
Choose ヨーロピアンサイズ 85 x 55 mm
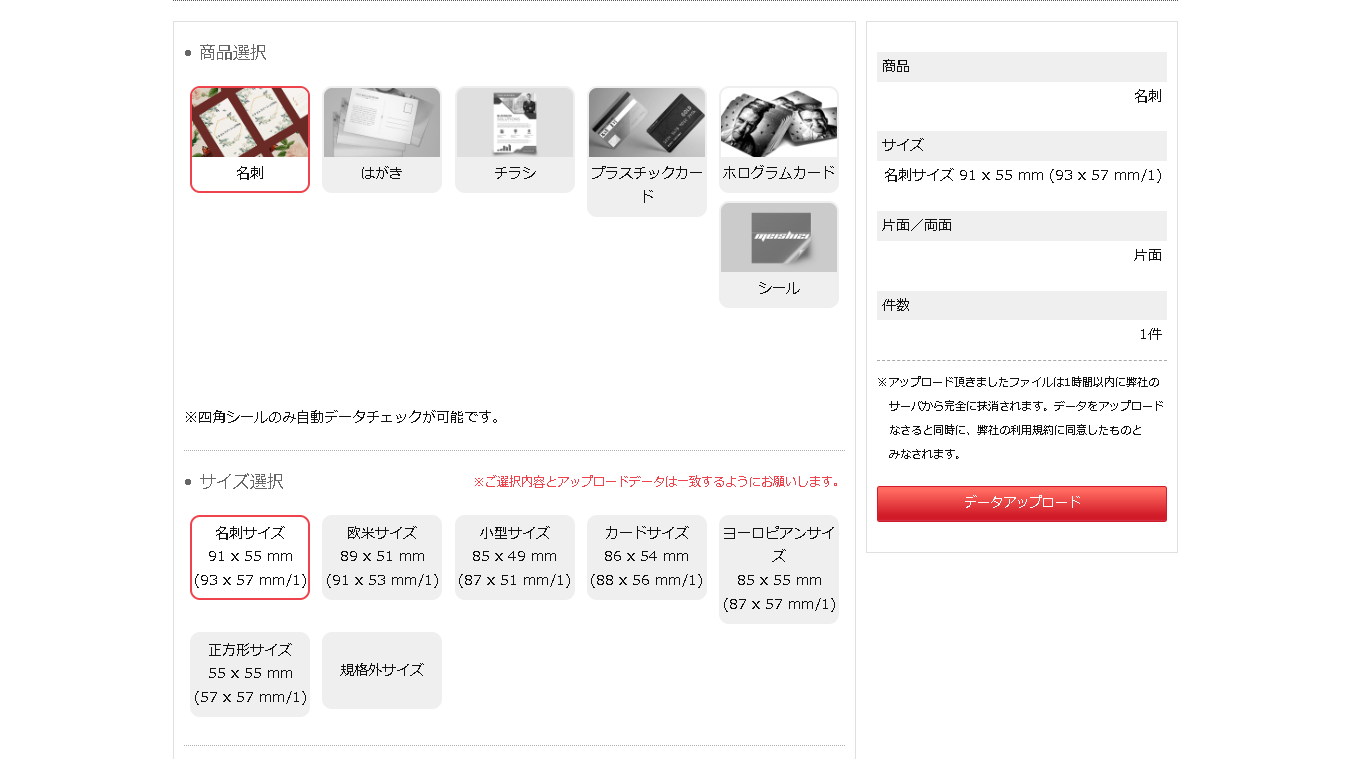pos(779,569)
